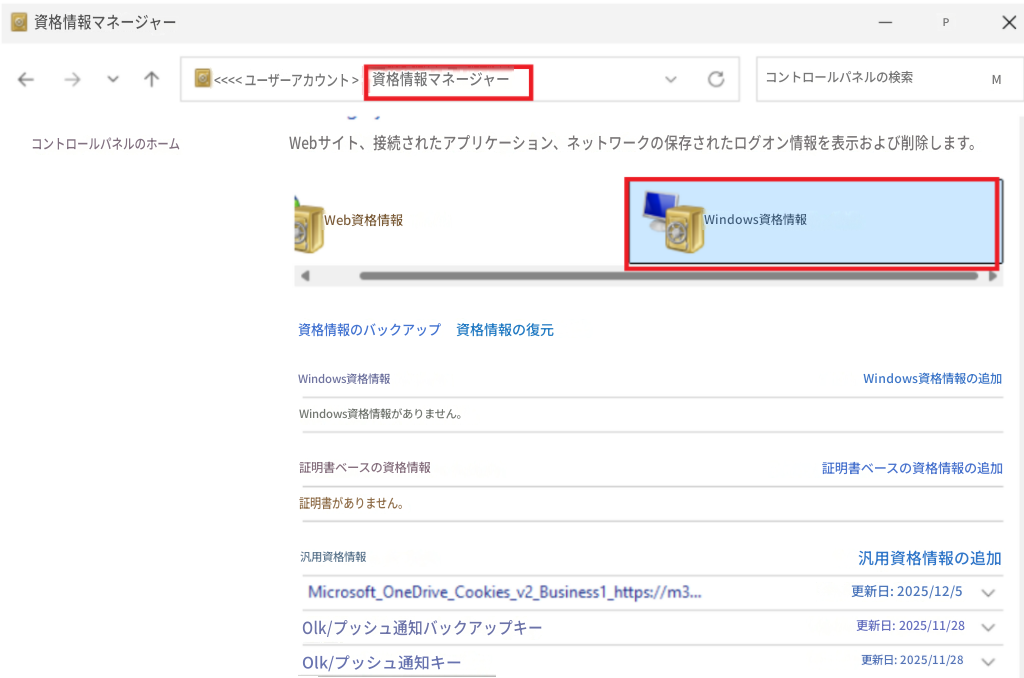Select the Web資格情報 tile
The height and width of the screenshot is (678, 1024).
(x=457, y=221)
